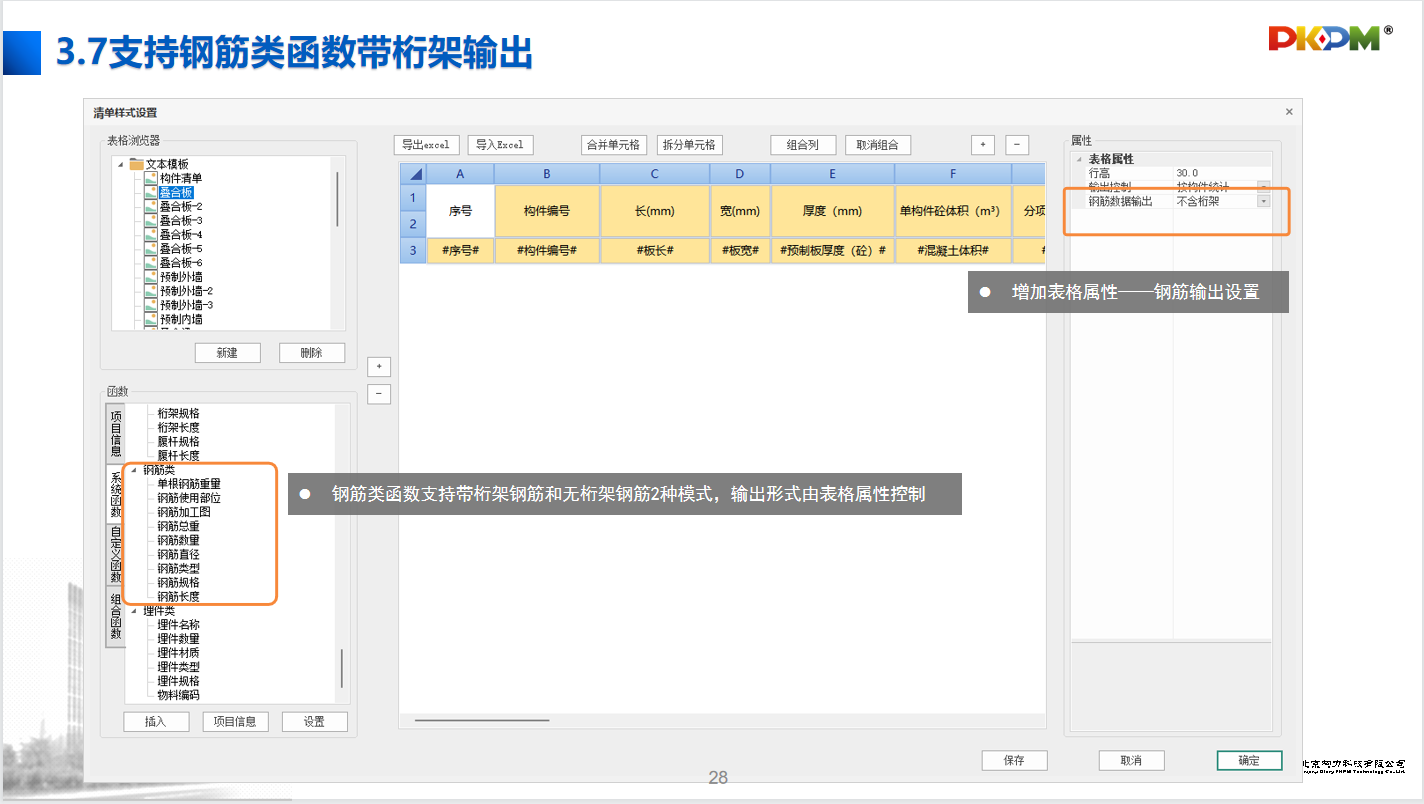1424x804 pixels.
Task: Open the 钢筋数据输出 dropdown
Action: click(1263, 201)
